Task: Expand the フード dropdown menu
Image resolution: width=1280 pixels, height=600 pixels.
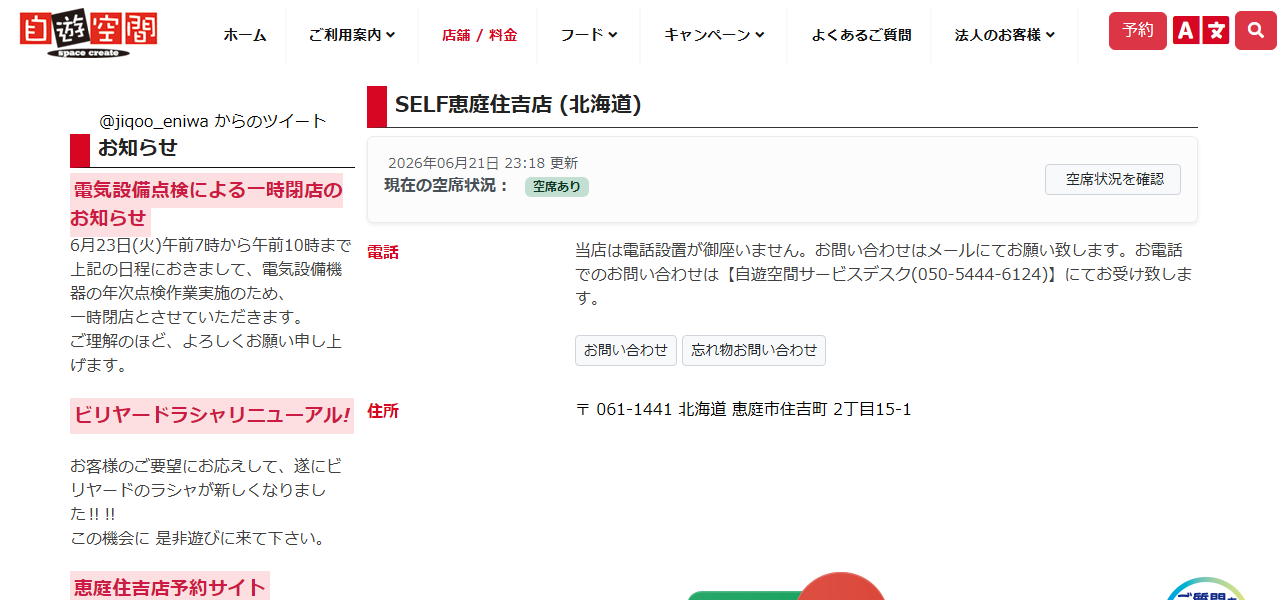Action: tap(589, 35)
